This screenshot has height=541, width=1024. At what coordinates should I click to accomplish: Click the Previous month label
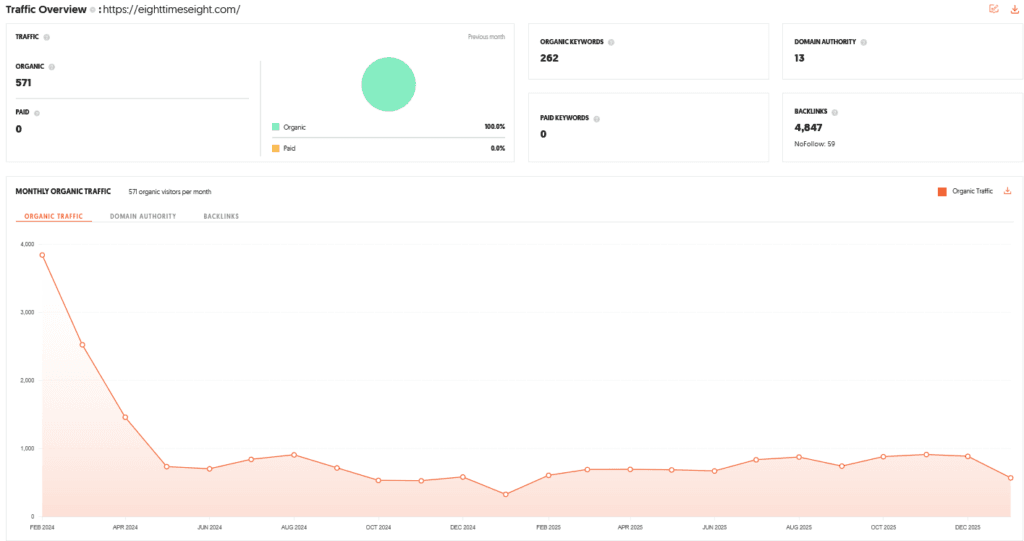(x=487, y=37)
